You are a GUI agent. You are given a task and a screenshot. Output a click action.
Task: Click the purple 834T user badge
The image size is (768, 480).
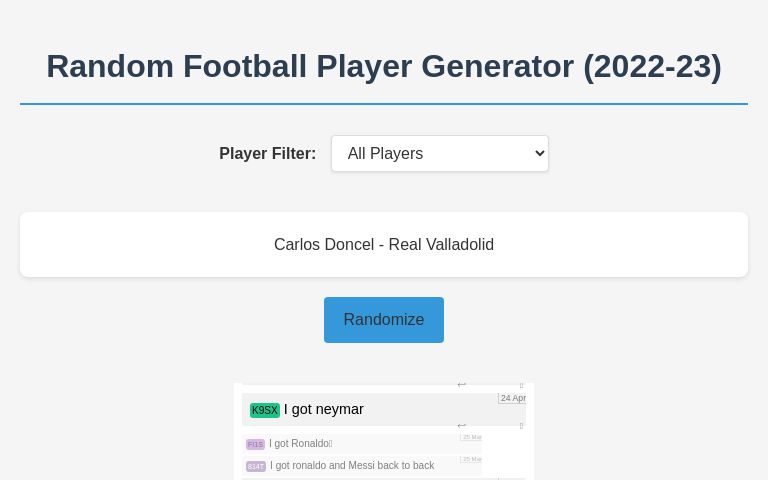point(256,466)
